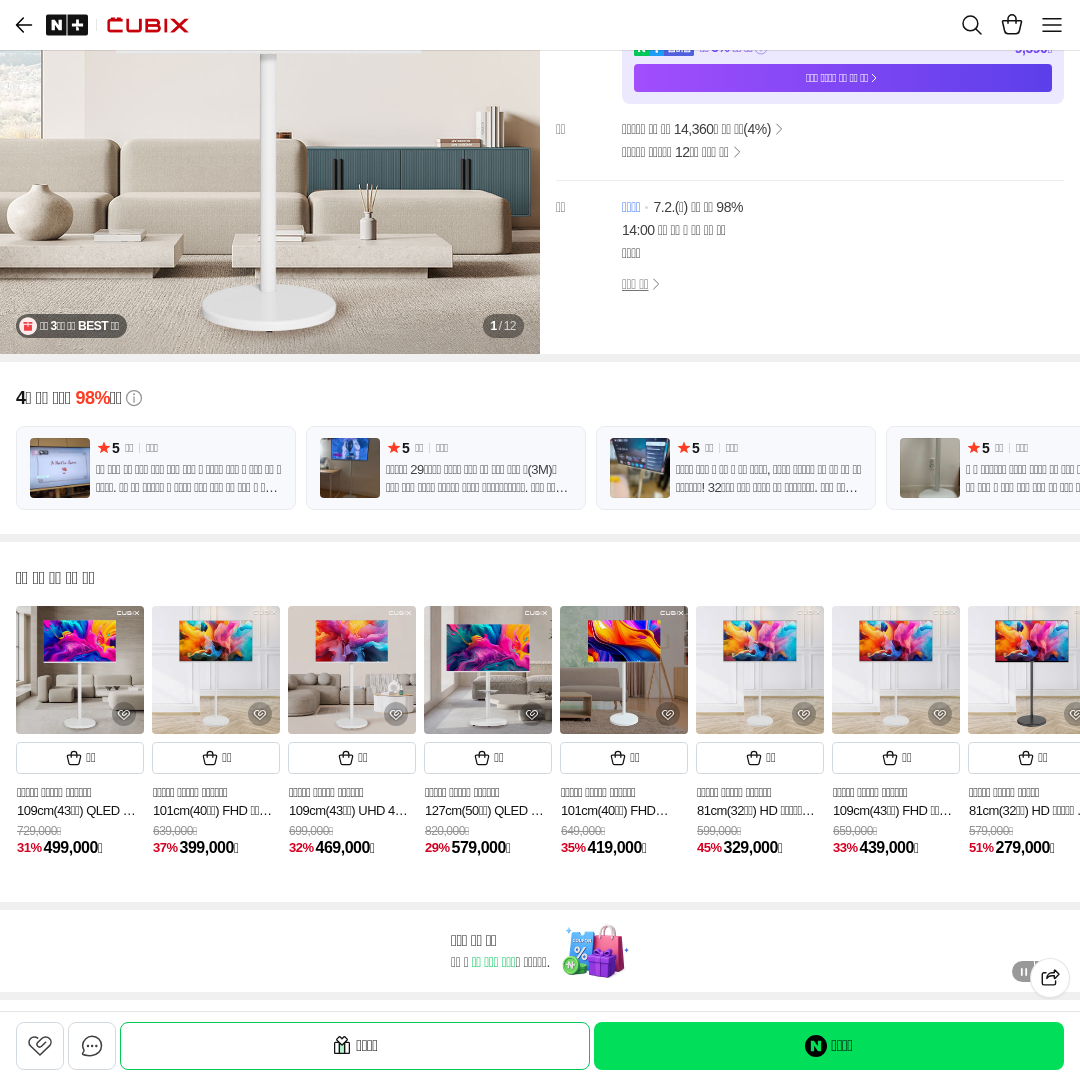
Task: Open review mentioning 29 and (3M)
Action: click(x=446, y=468)
